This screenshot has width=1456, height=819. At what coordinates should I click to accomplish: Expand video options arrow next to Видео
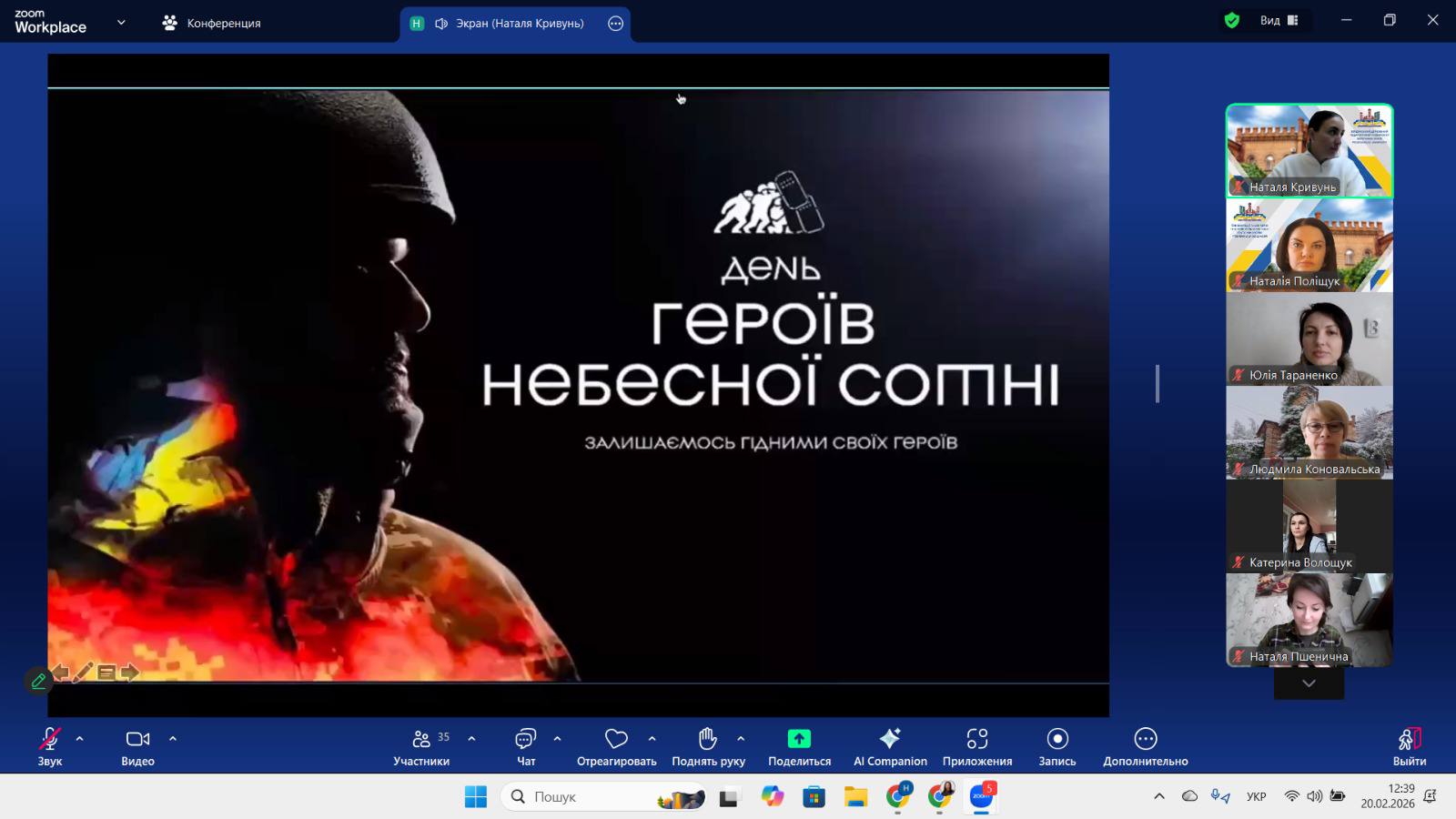[x=173, y=739]
